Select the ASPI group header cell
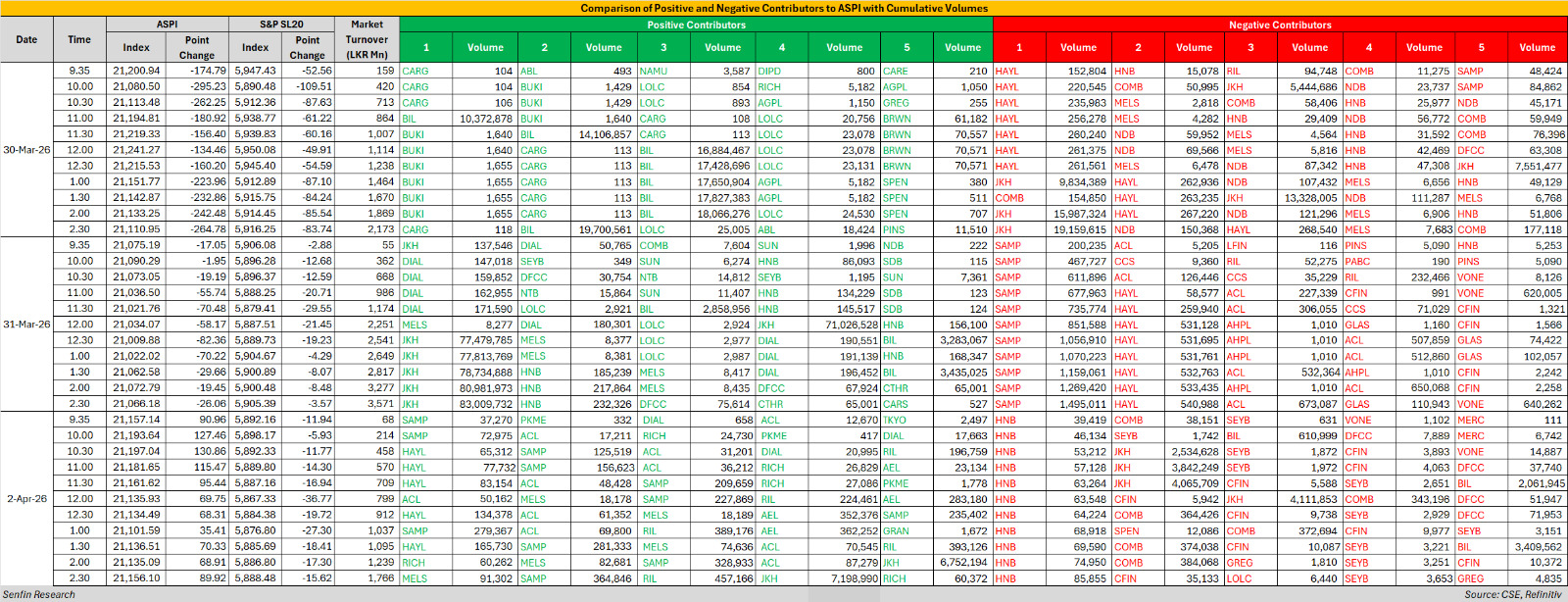The image size is (1568, 602). click(x=168, y=25)
